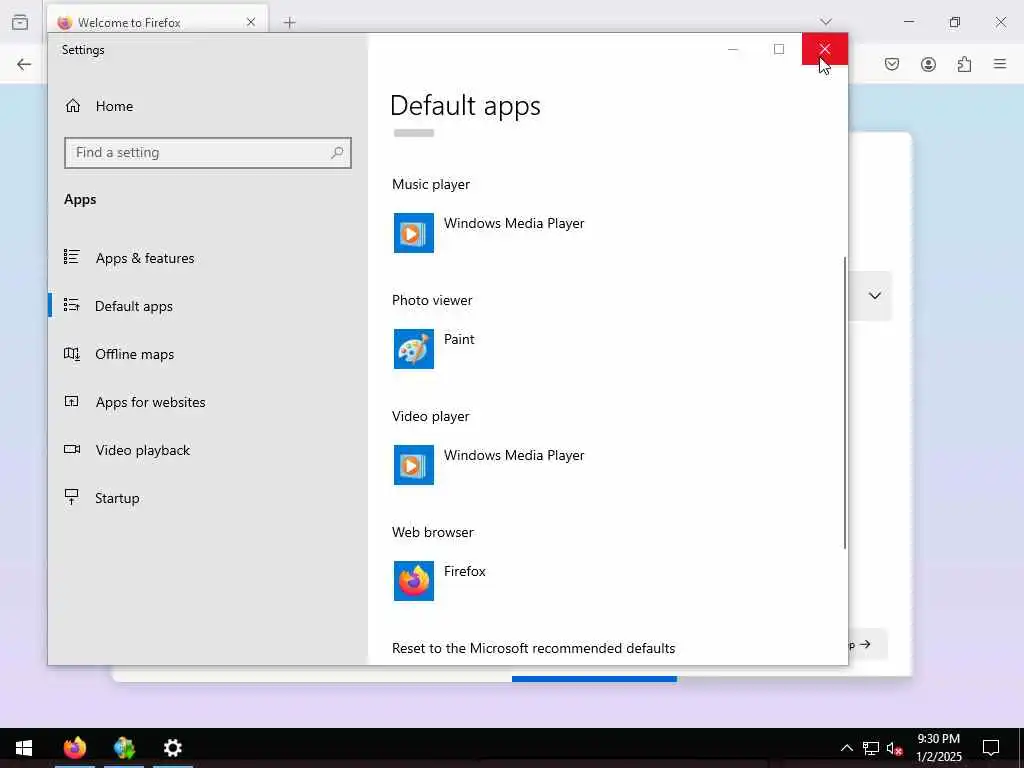1024x768 pixels.
Task: Show hidden system tray icons
Action: 846,748
